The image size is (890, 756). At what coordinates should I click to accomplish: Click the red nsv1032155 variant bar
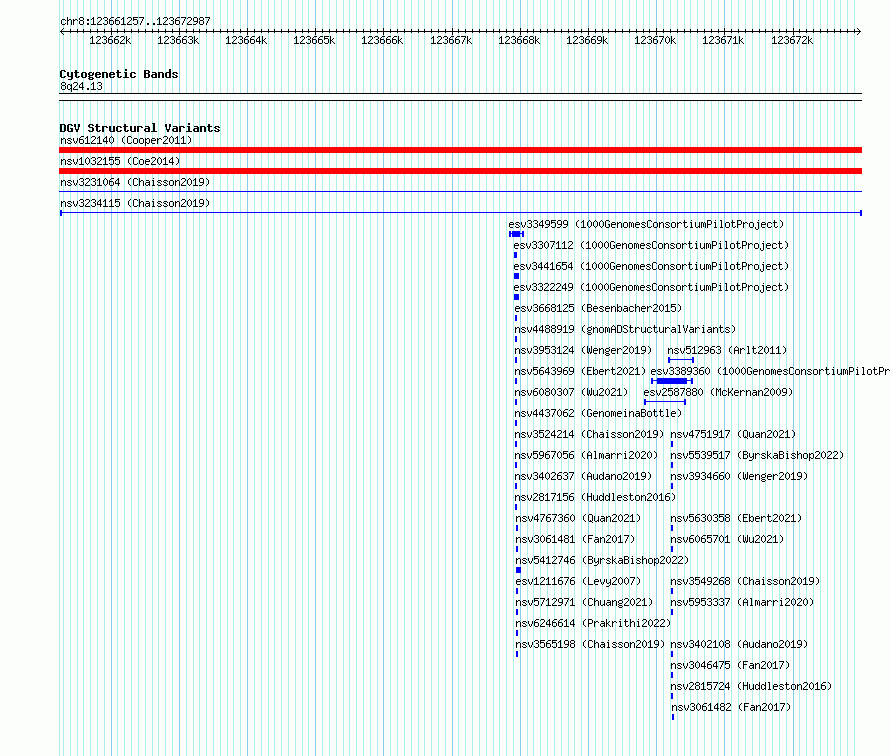click(x=460, y=171)
